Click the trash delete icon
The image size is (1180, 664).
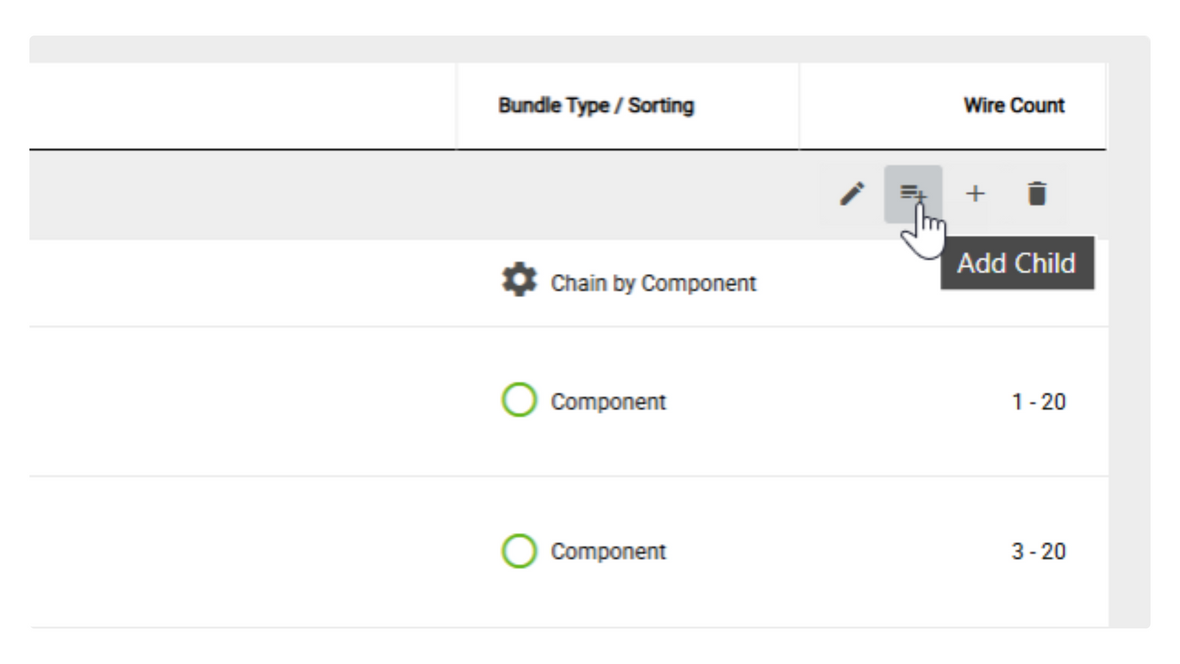click(x=1037, y=194)
